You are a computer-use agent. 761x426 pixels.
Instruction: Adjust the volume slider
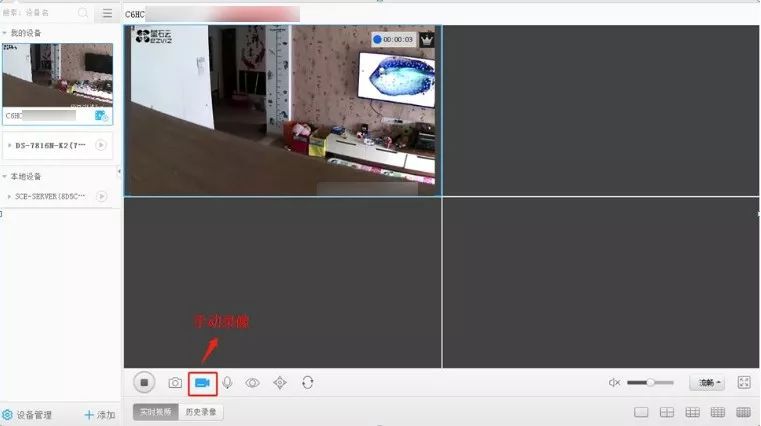click(650, 382)
